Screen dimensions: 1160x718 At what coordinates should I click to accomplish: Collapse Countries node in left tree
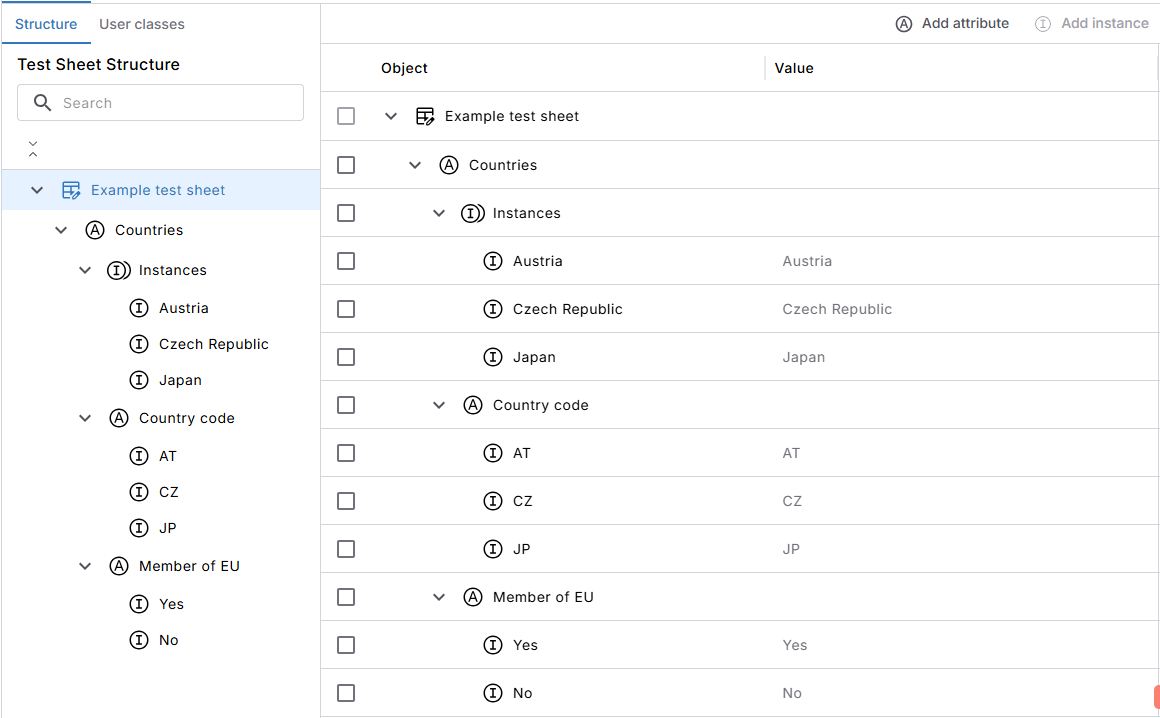[61, 230]
